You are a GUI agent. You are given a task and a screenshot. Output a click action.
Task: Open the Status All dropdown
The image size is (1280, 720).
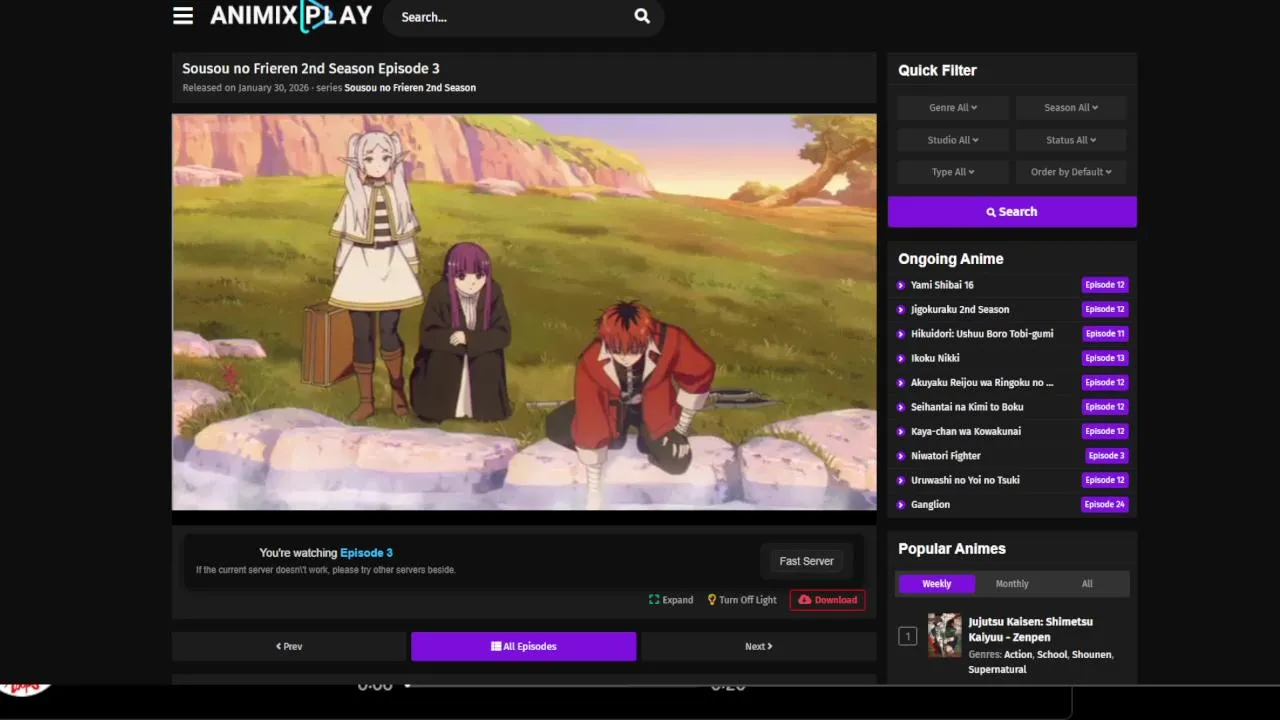click(1071, 140)
